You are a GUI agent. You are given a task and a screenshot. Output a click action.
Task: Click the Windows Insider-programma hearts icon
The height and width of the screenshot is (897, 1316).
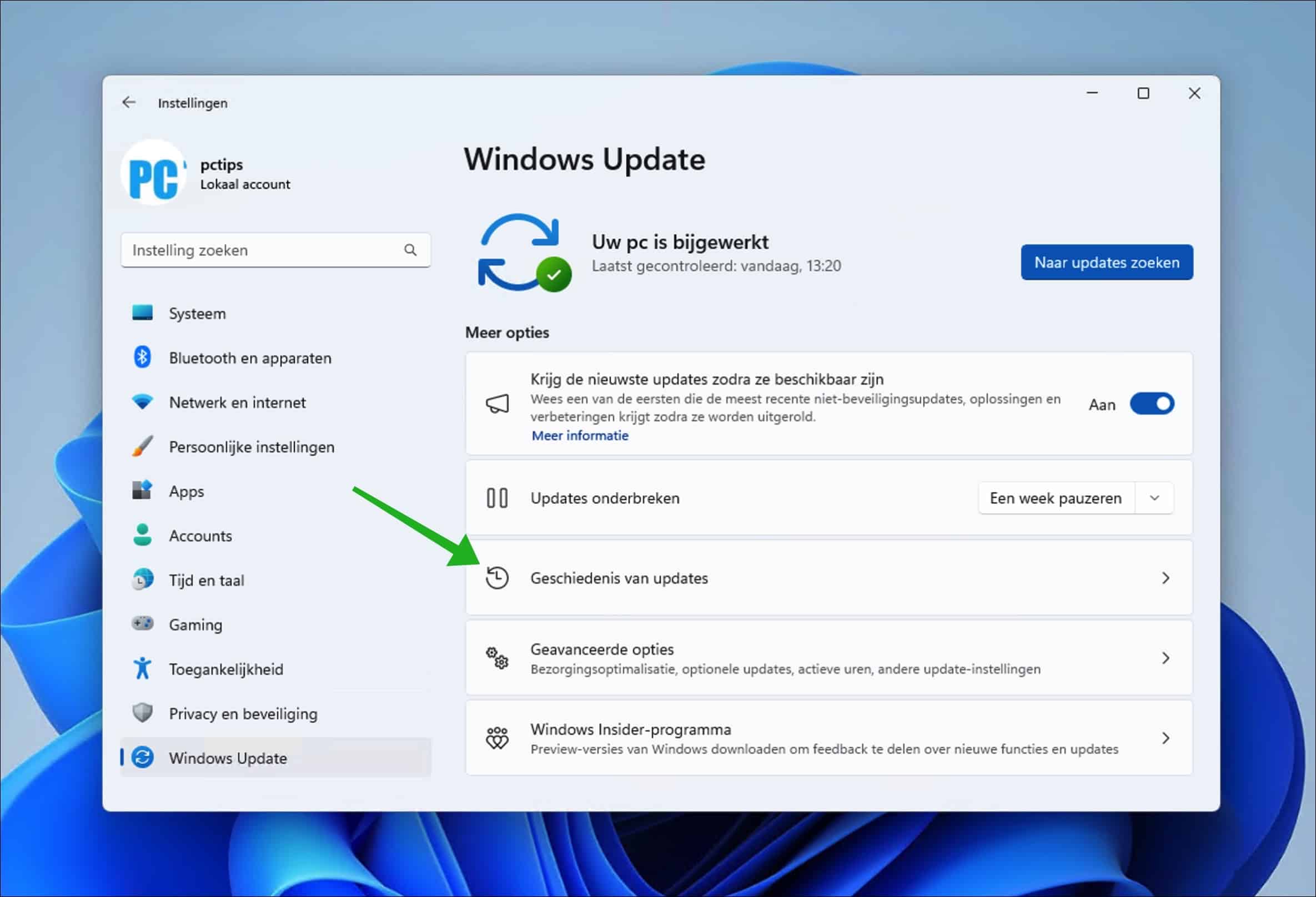(497, 738)
